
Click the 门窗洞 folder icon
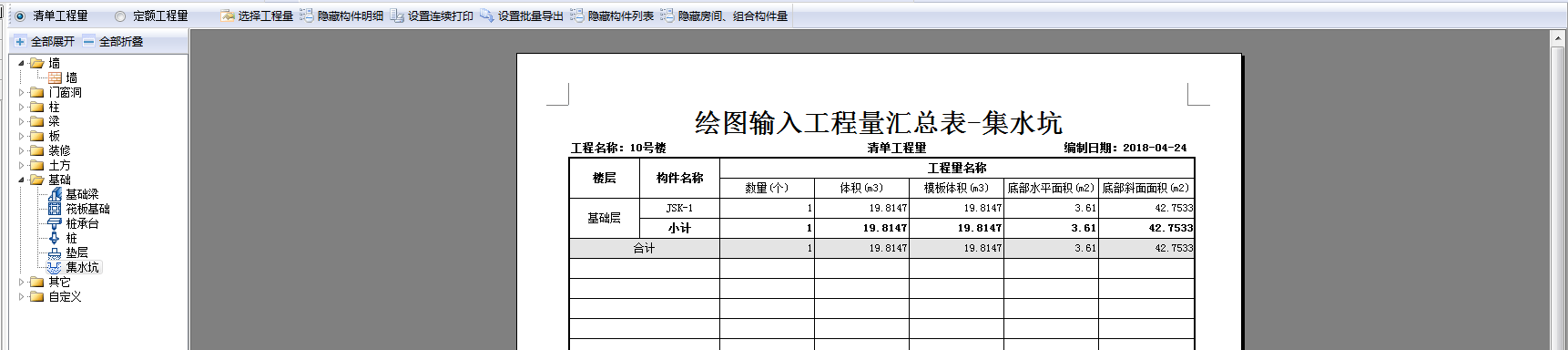pyautogui.click(x=36, y=92)
